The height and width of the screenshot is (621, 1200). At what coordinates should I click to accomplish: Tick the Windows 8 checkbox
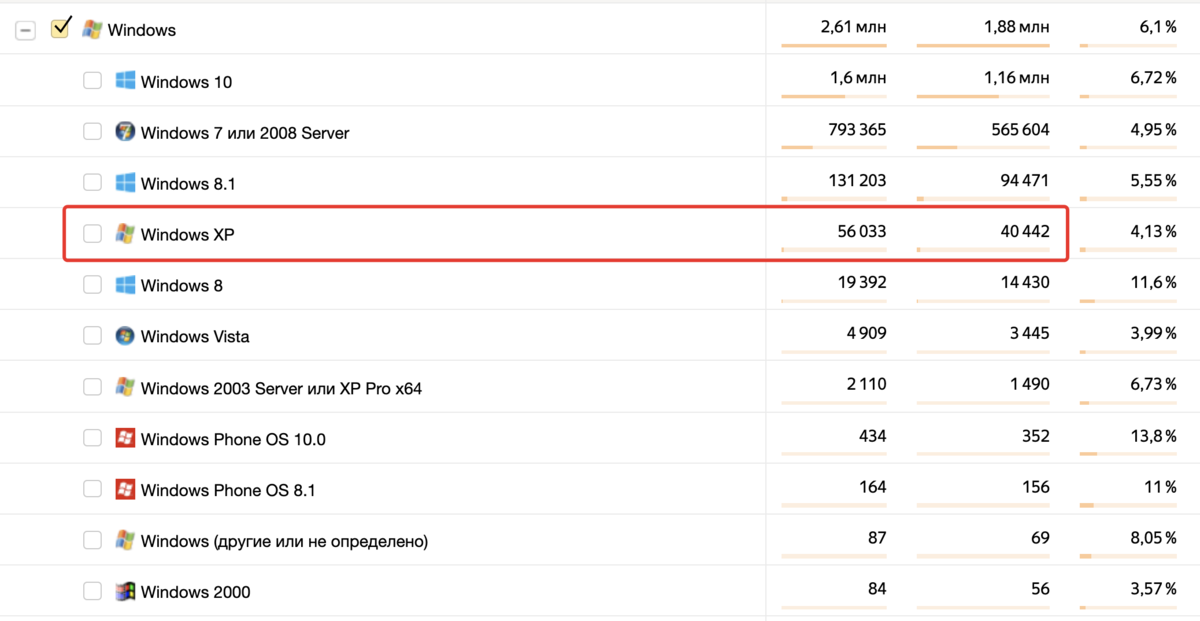(92, 285)
